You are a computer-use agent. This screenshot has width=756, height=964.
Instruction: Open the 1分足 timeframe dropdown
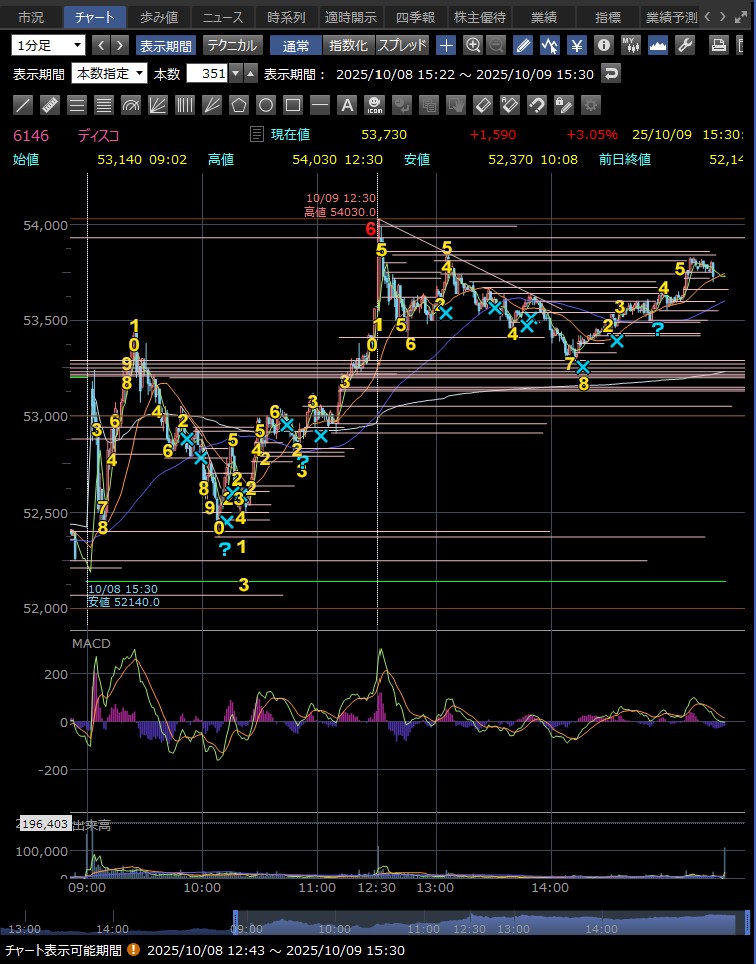click(49, 45)
